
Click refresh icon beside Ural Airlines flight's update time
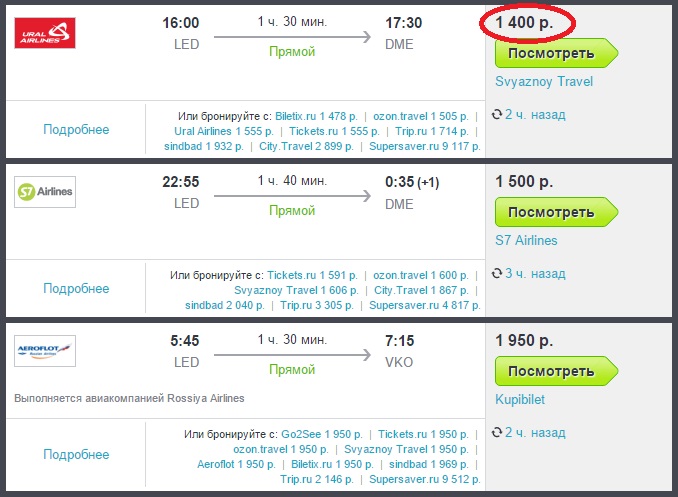pyautogui.click(x=497, y=115)
